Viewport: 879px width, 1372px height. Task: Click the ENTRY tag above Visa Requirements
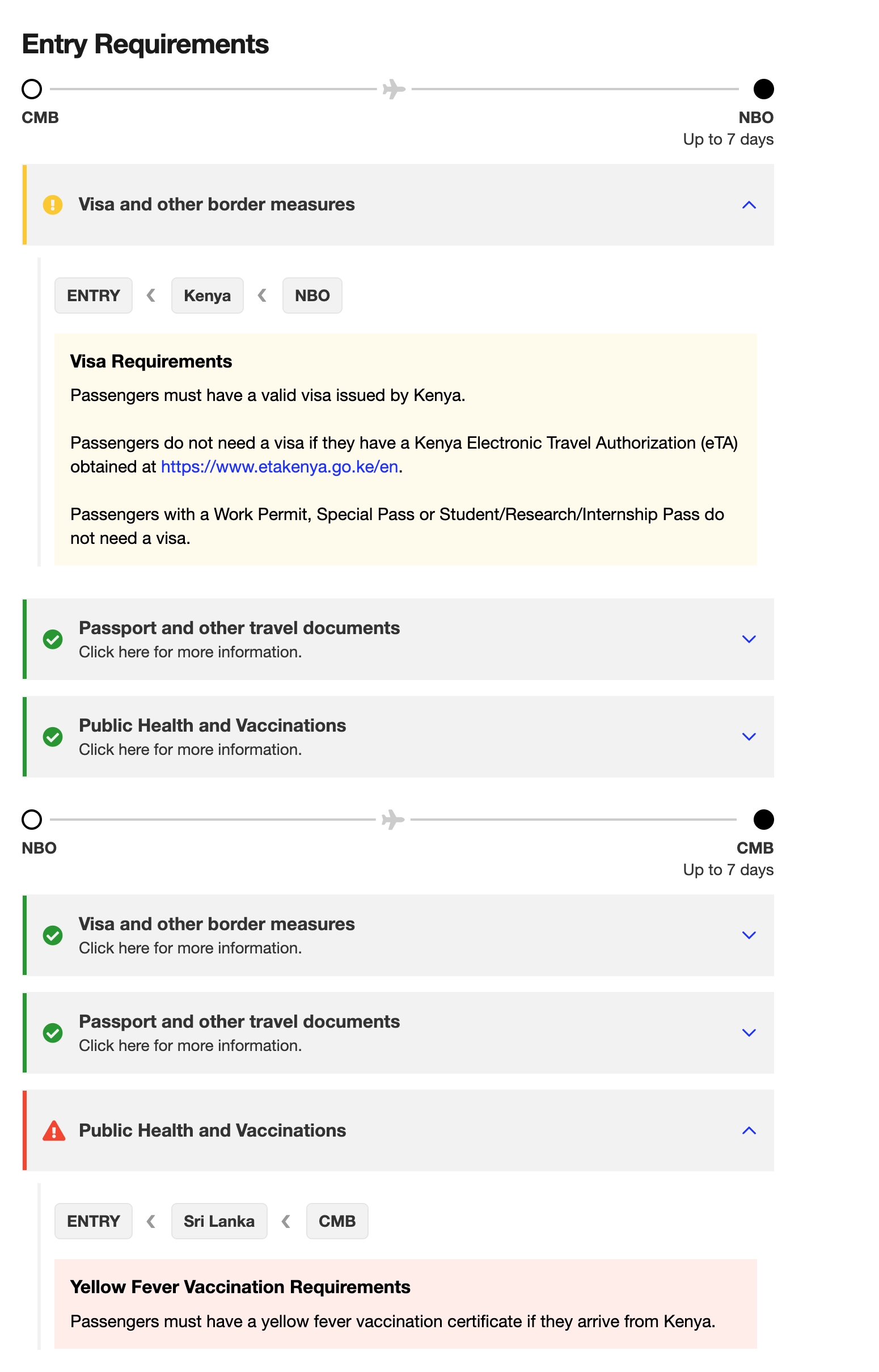[94, 295]
